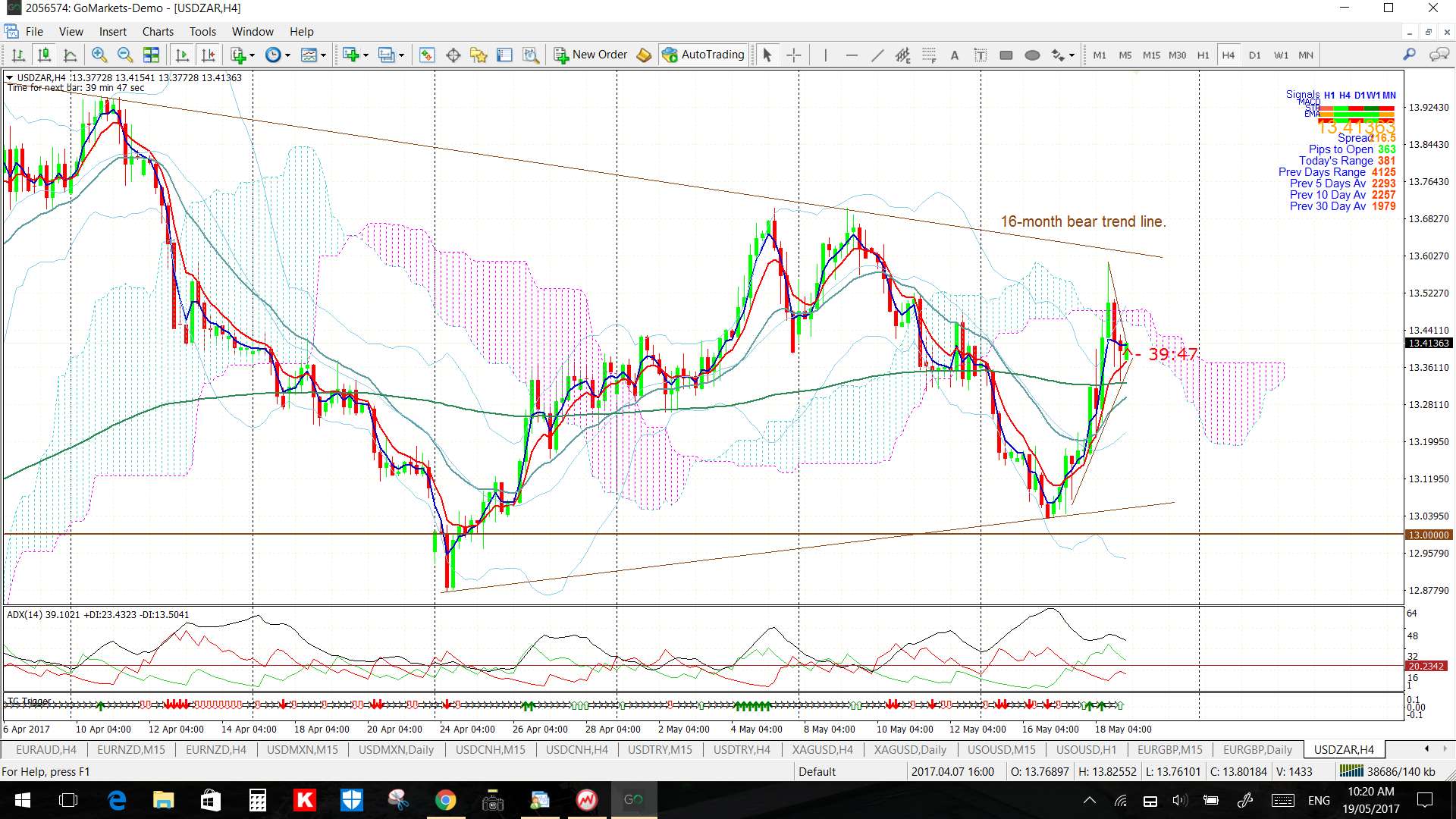
Task: Zoom out on the chart
Action: click(x=125, y=55)
